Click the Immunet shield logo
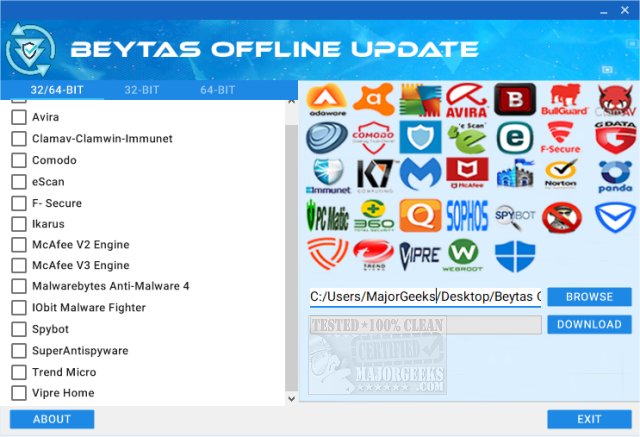The width and height of the screenshot is (640, 437). click(x=328, y=176)
